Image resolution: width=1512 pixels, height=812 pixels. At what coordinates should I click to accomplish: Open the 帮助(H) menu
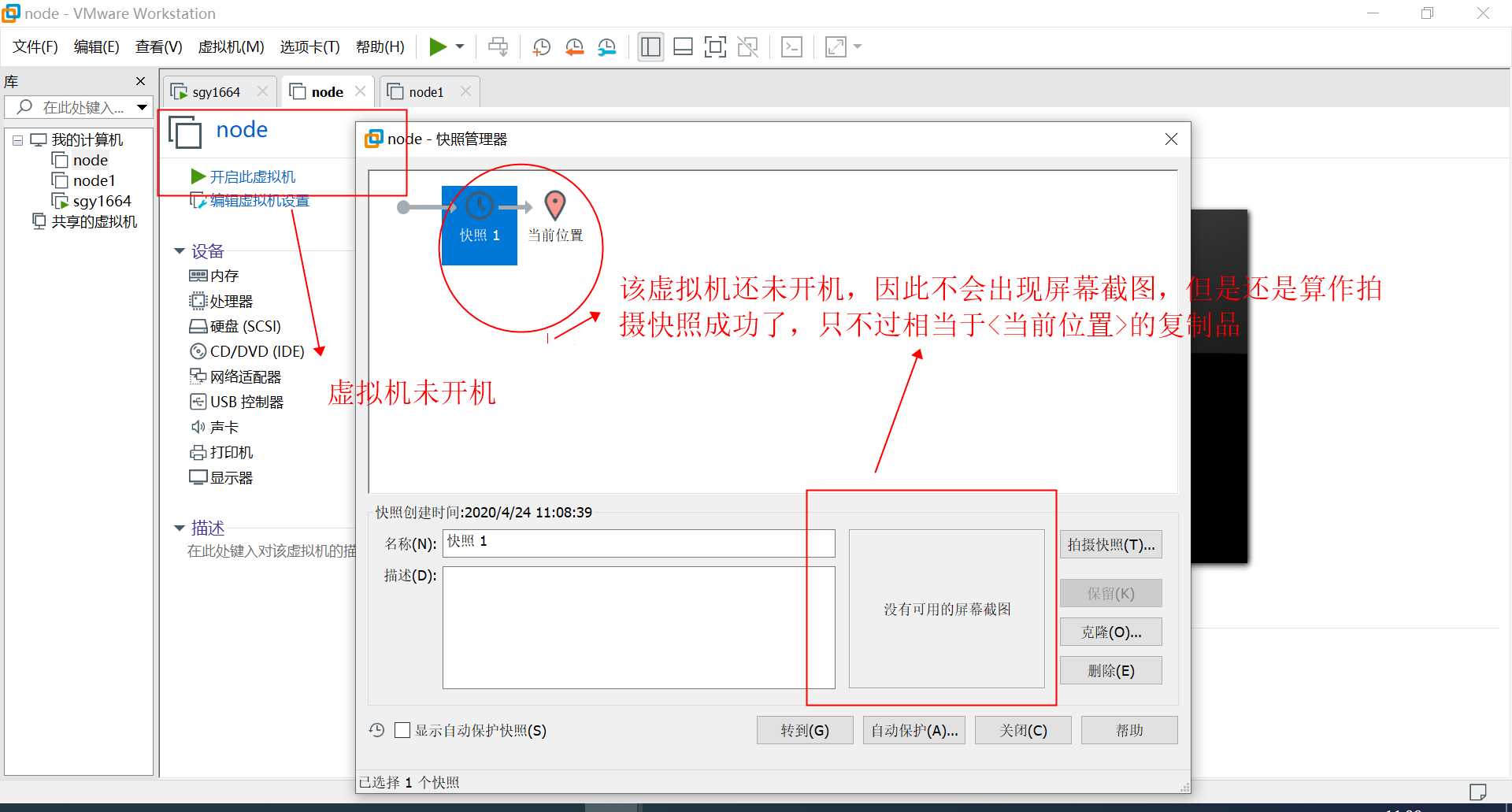pyautogui.click(x=380, y=47)
